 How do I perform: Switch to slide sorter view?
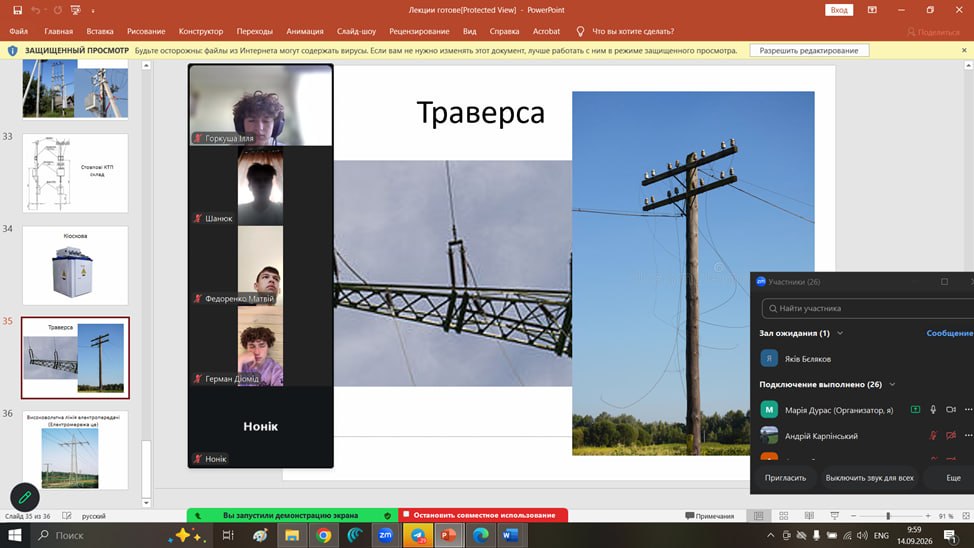tap(784, 516)
